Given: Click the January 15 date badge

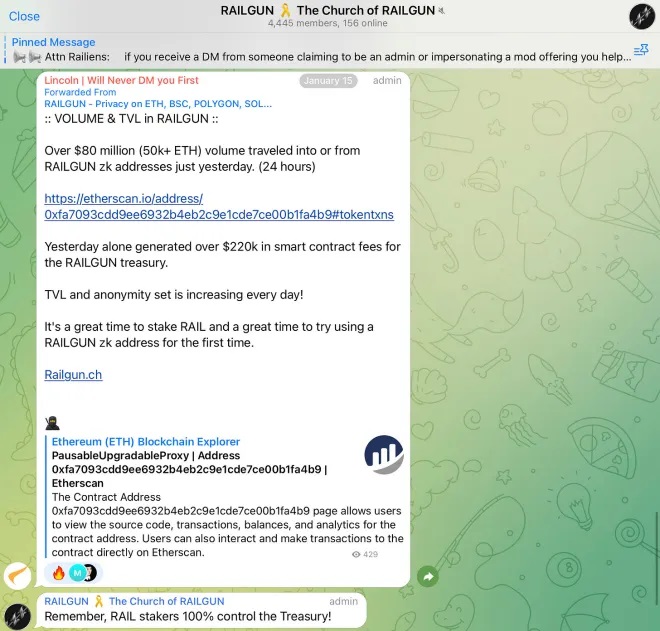Looking at the screenshot, I should [x=327, y=81].
